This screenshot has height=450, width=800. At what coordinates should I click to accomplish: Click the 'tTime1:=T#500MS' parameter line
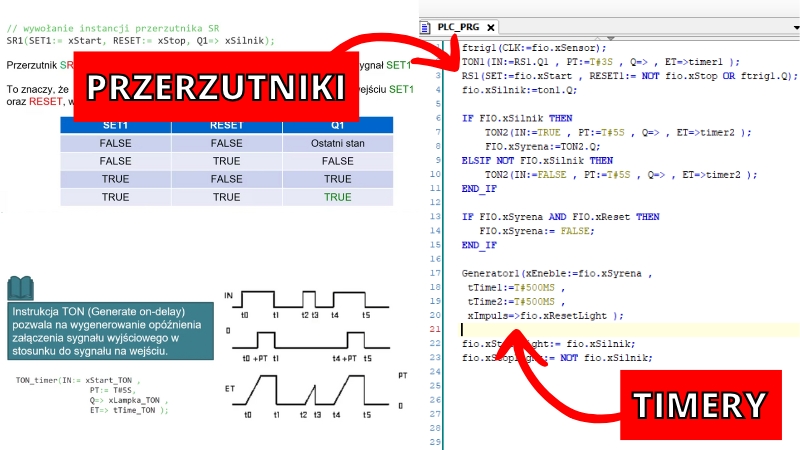pos(516,288)
